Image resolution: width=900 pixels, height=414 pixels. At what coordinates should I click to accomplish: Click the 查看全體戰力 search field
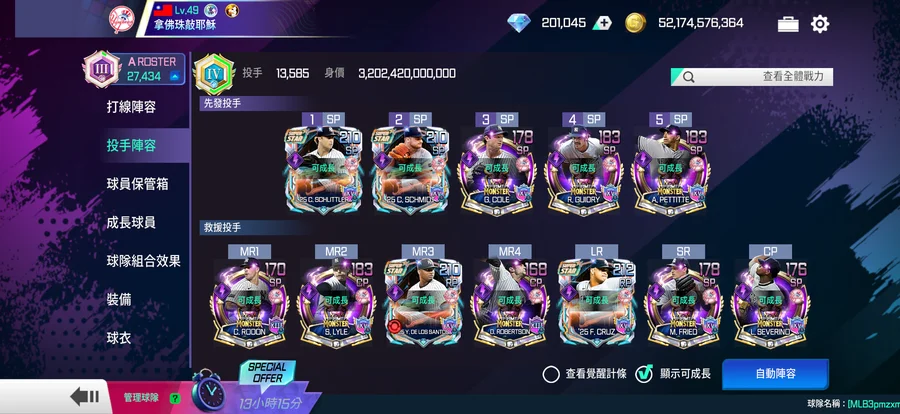click(x=752, y=76)
